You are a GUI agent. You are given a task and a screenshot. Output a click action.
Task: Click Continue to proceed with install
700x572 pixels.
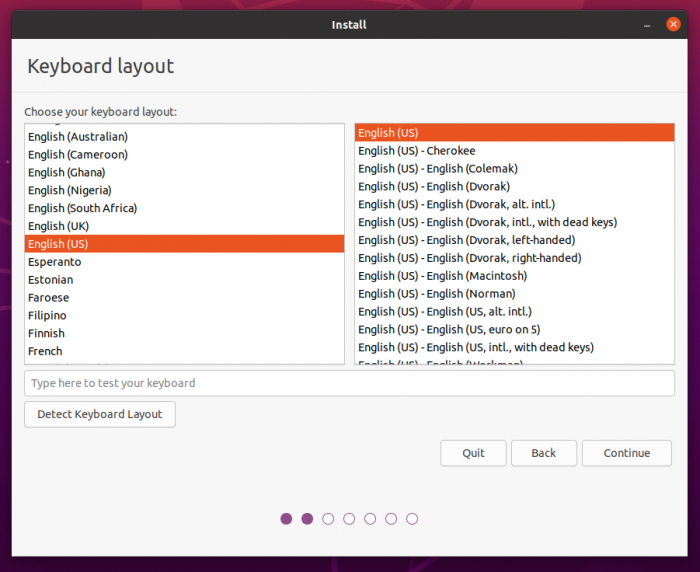[x=627, y=453]
